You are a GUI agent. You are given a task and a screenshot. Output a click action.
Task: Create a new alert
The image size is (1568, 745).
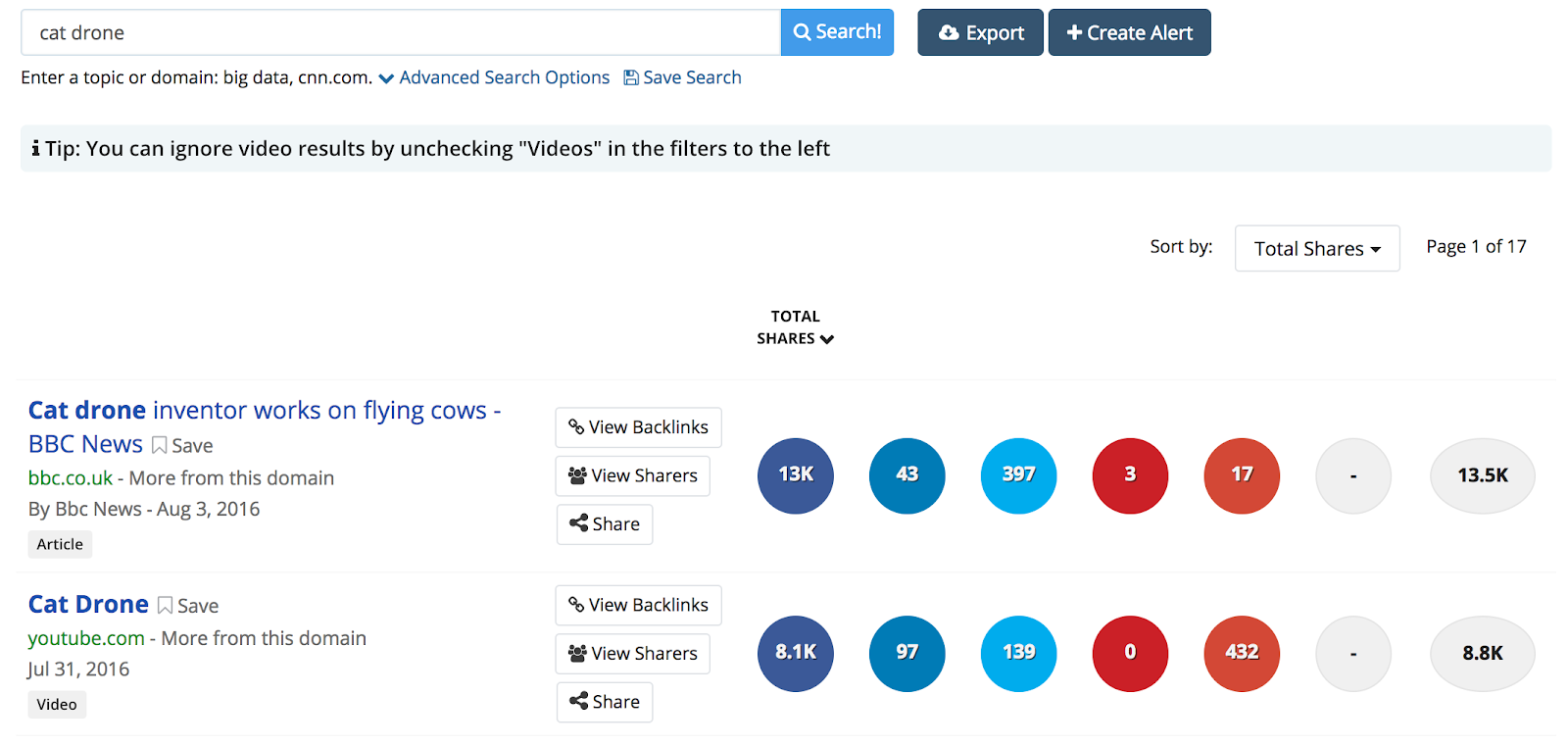pos(1129,32)
